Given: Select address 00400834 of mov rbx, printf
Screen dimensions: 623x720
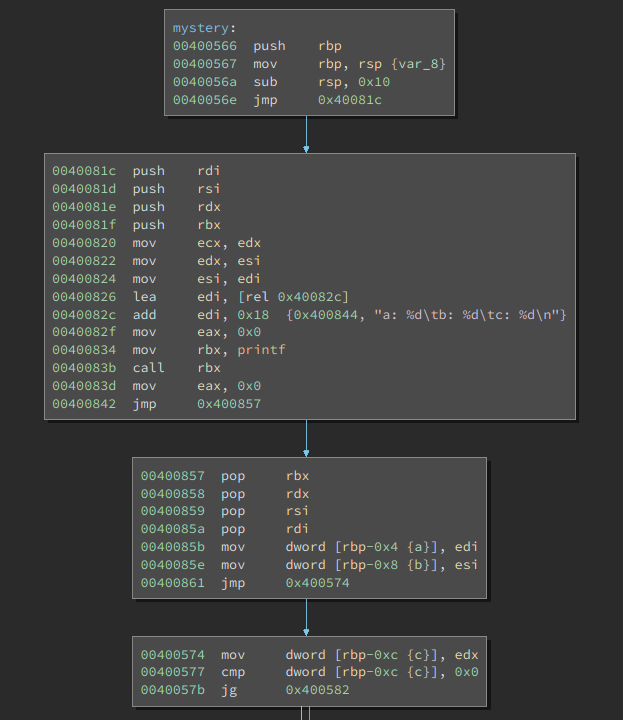Looking at the screenshot, I should [x=84, y=350].
